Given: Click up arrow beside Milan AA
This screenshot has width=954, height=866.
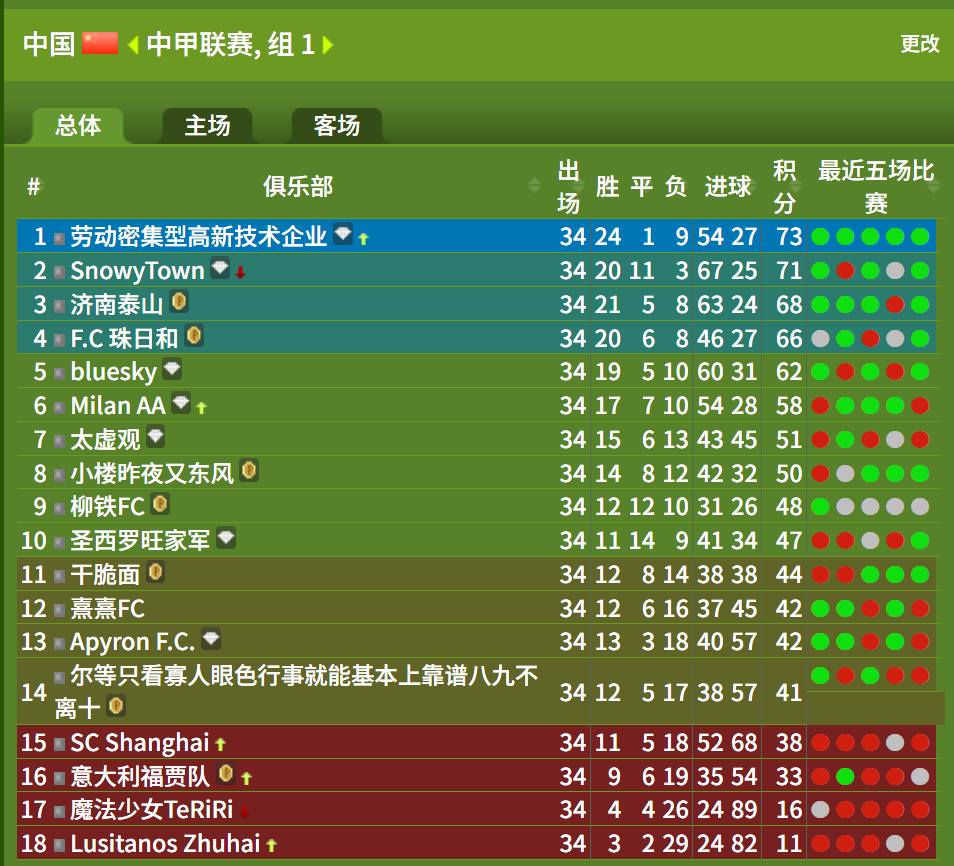Looking at the screenshot, I should click(201, 408).
